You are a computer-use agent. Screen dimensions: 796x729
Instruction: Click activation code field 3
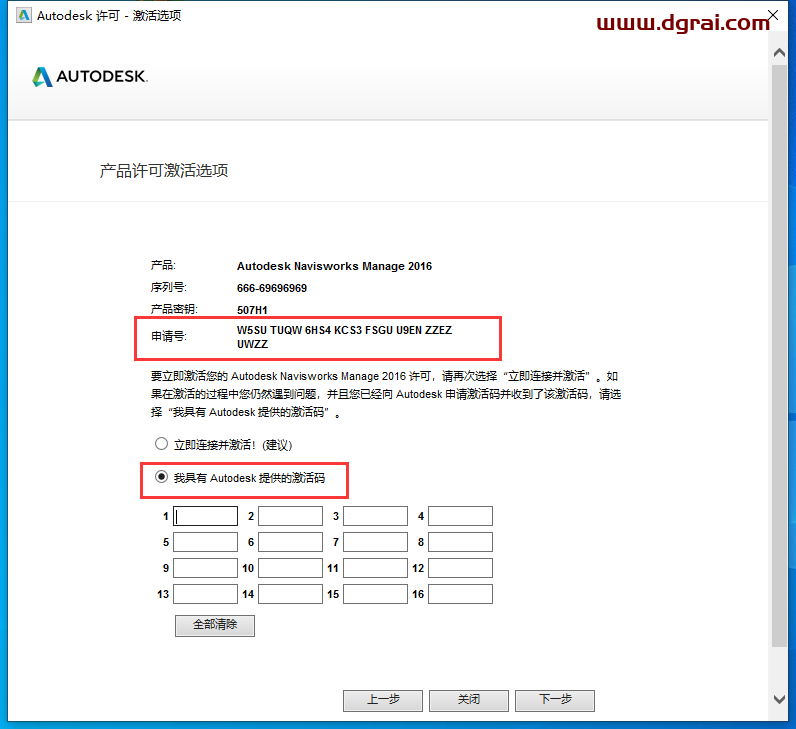[x=375, y=516]
